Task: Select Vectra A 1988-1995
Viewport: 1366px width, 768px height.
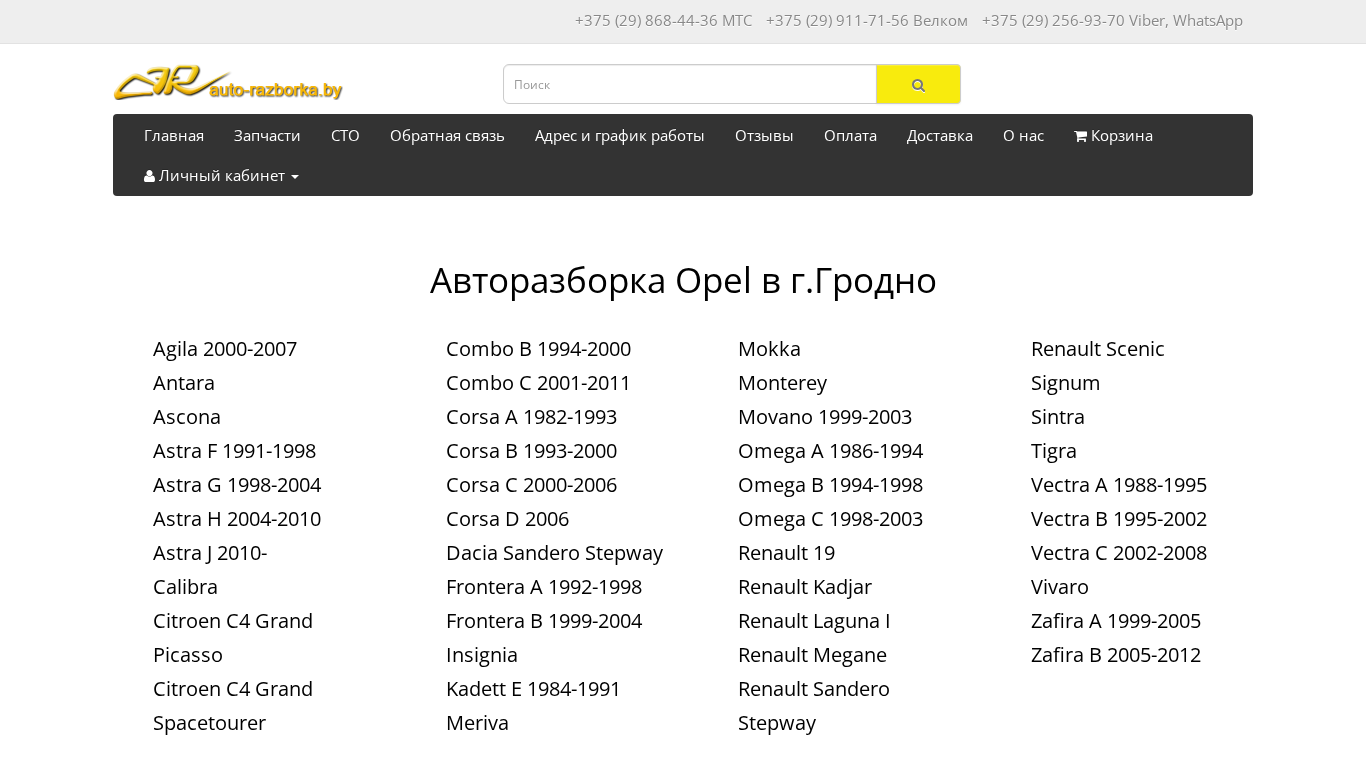Action: 1119,485
